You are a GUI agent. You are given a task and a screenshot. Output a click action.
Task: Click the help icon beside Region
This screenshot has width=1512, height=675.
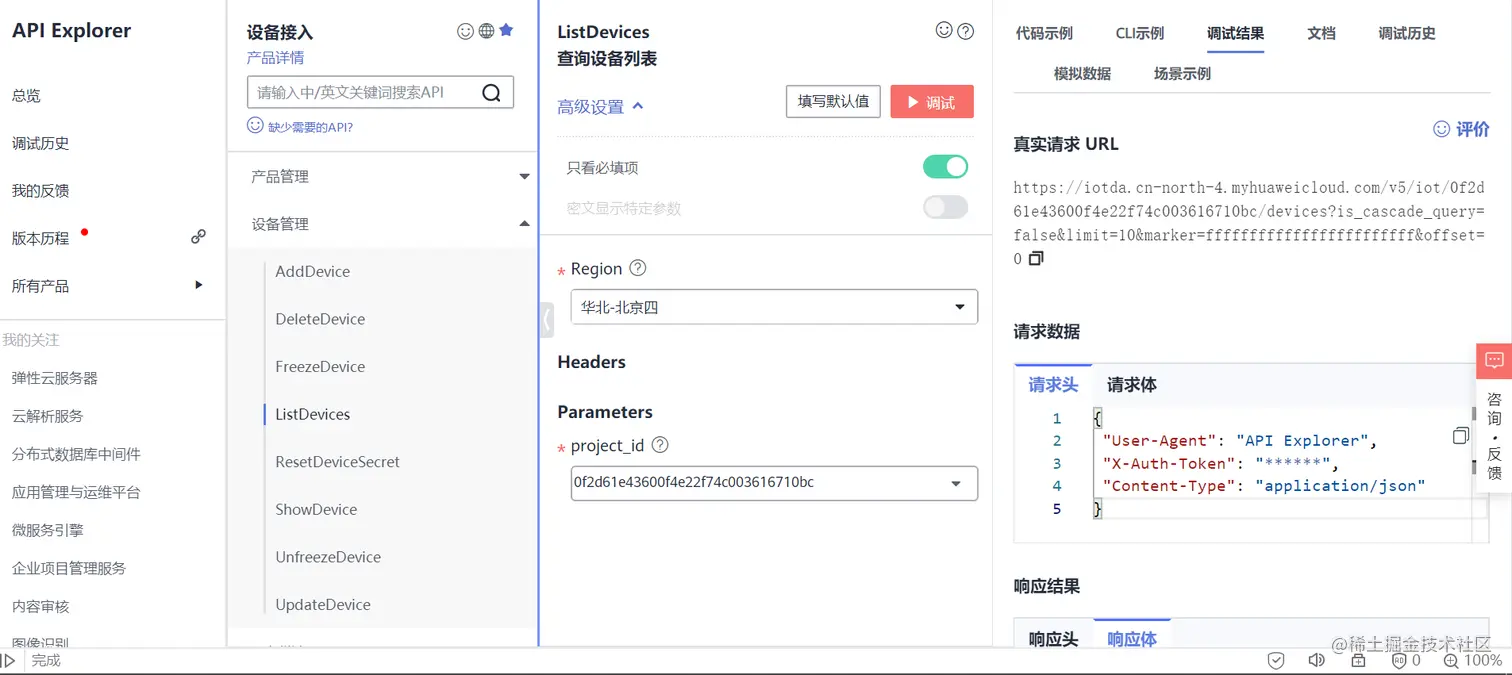637,268
